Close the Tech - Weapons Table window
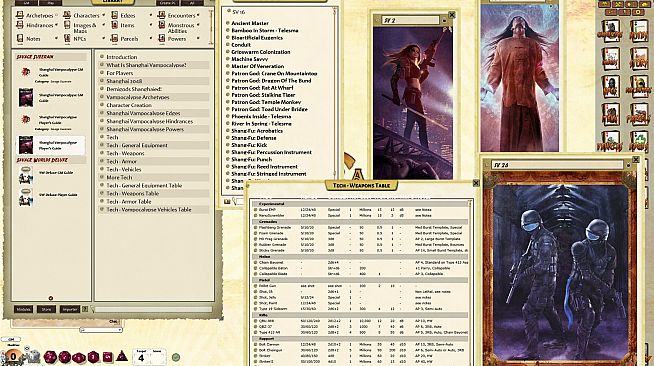 coord(476,183)
